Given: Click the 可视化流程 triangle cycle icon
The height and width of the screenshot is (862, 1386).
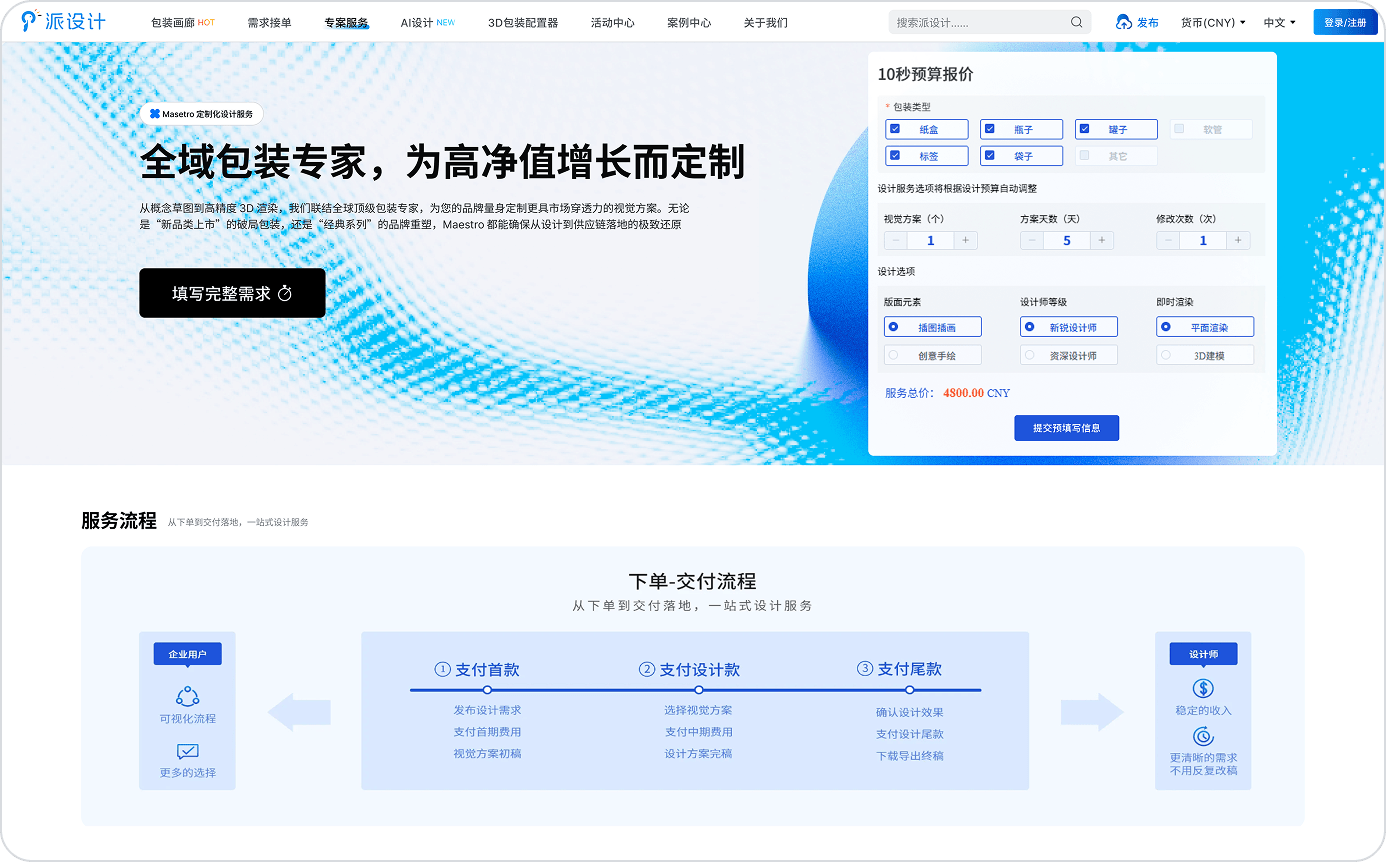Looking at the screenshot, I should coord(187,696).
